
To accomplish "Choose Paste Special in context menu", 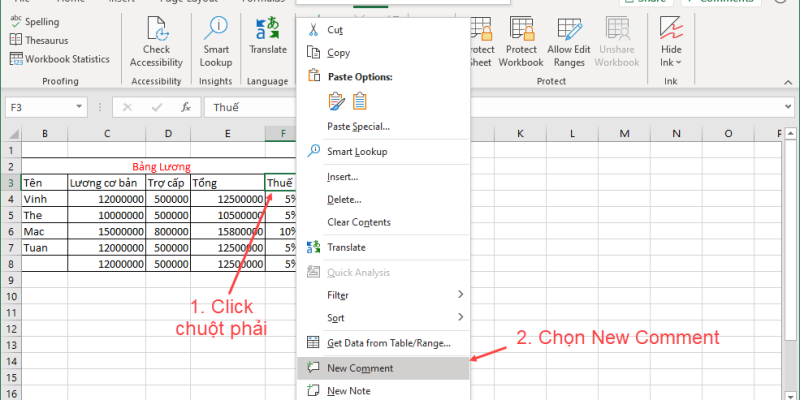I will 358,126.
